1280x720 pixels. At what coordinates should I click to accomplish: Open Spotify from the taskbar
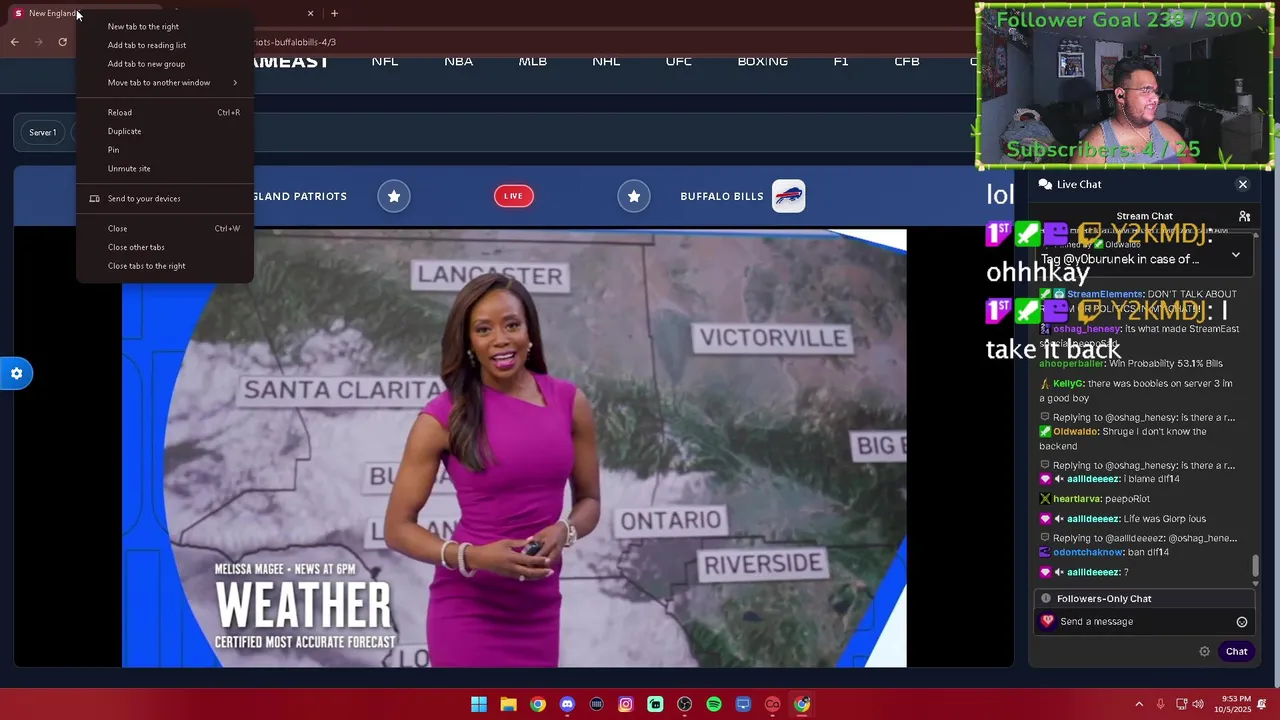(714, 704)
